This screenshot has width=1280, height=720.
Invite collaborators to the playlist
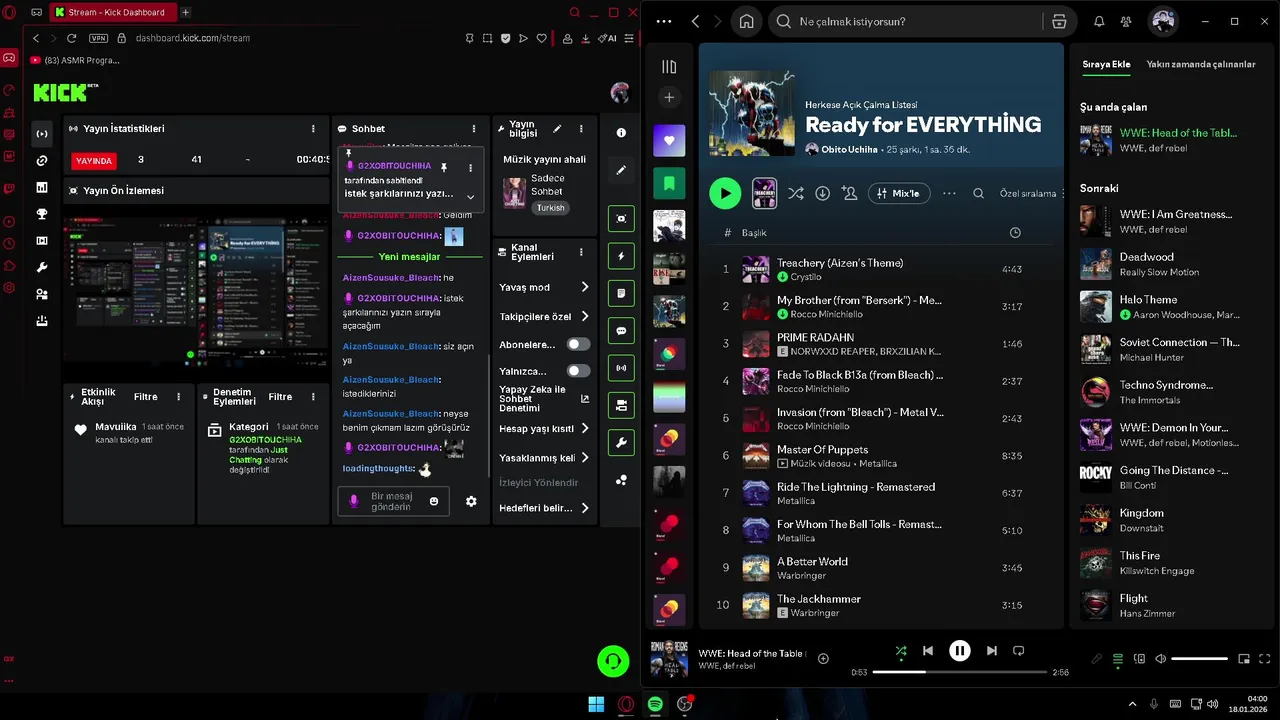pos(850,193)
